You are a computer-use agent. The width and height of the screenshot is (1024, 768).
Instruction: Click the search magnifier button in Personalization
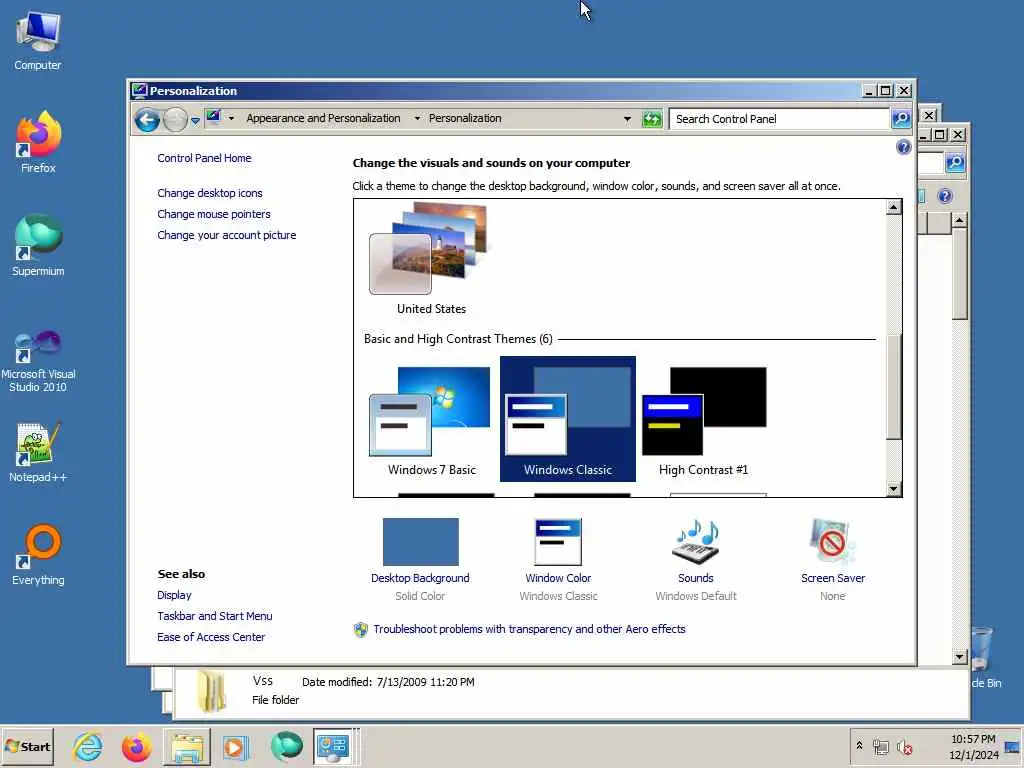pyautogui.click(x=901, y=119)
